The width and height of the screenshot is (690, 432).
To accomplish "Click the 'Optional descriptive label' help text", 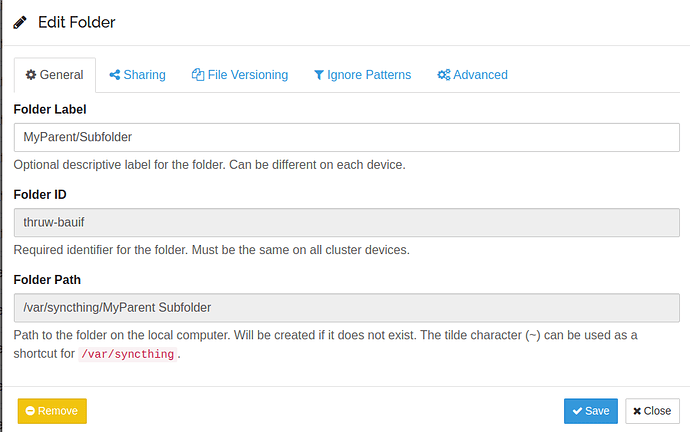I will 209,165.
